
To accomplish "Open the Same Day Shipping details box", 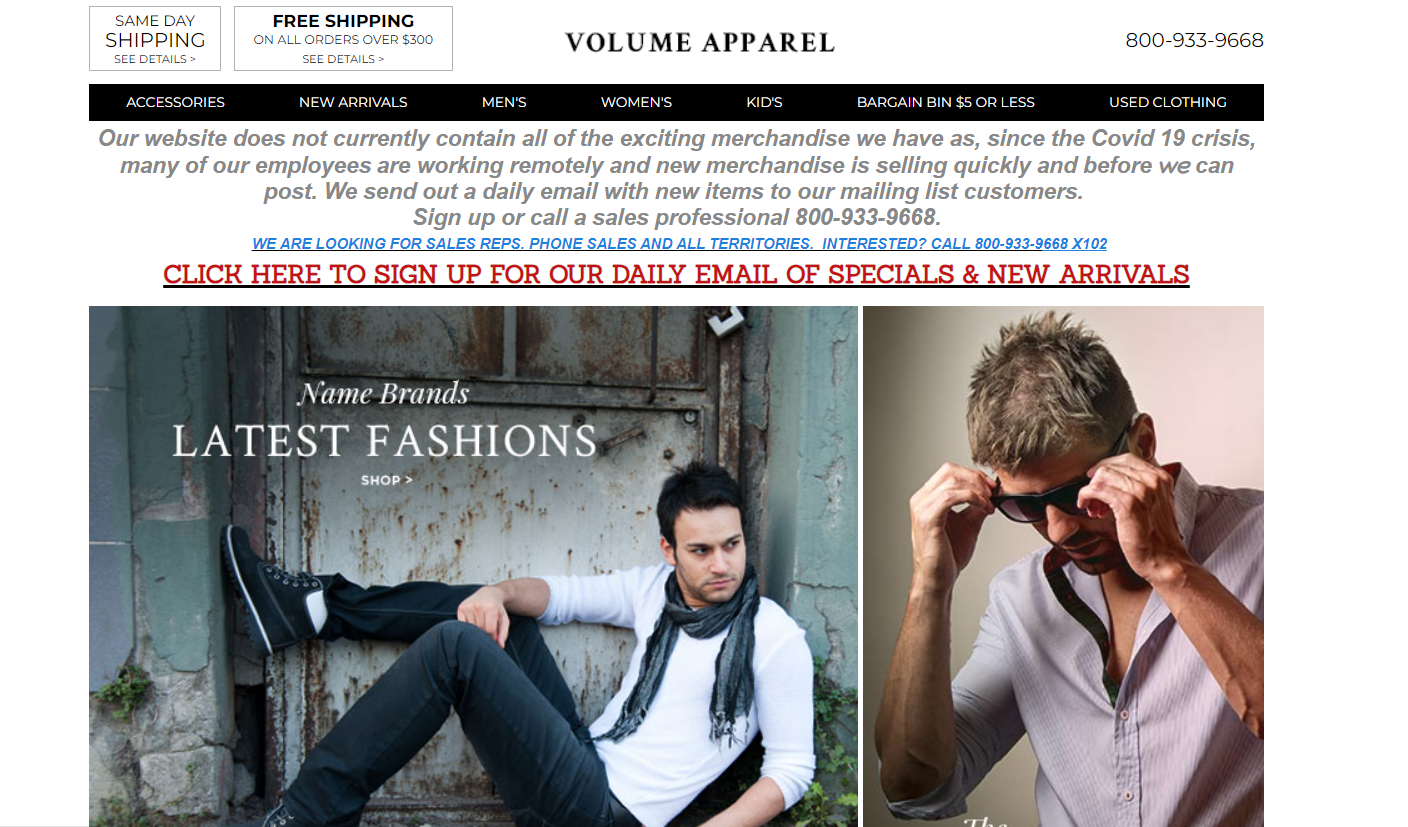I will [155, 39].
